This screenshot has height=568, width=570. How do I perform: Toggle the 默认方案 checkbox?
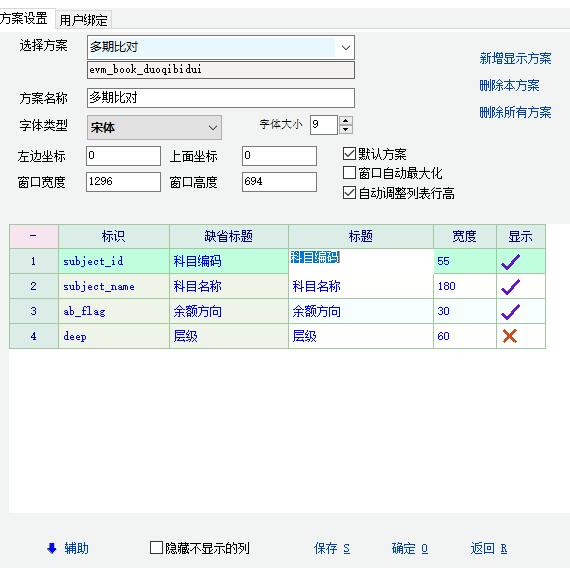click(x=349, y=153)
